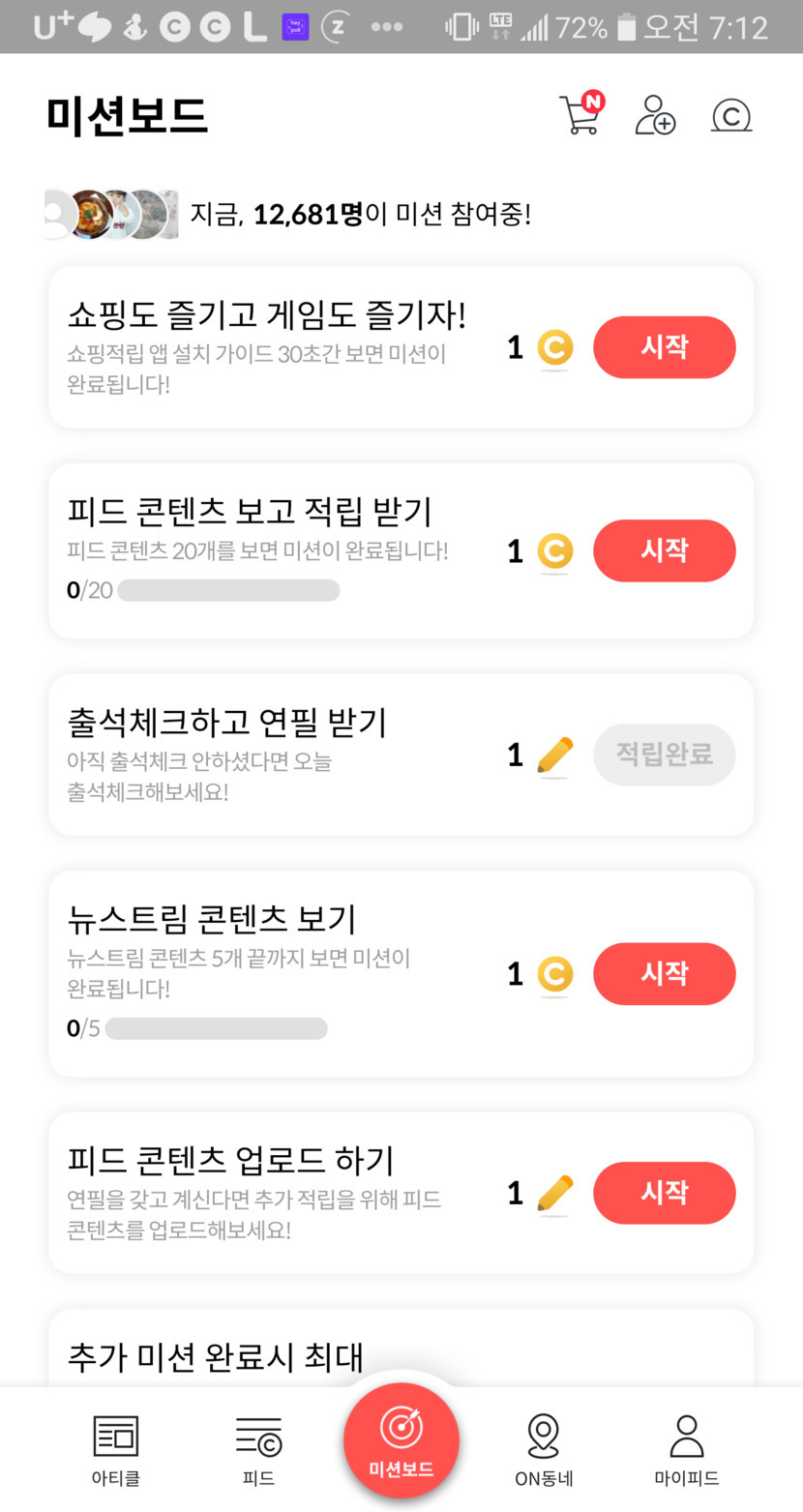Open the ON동네 location tab

click(544, 1450)
